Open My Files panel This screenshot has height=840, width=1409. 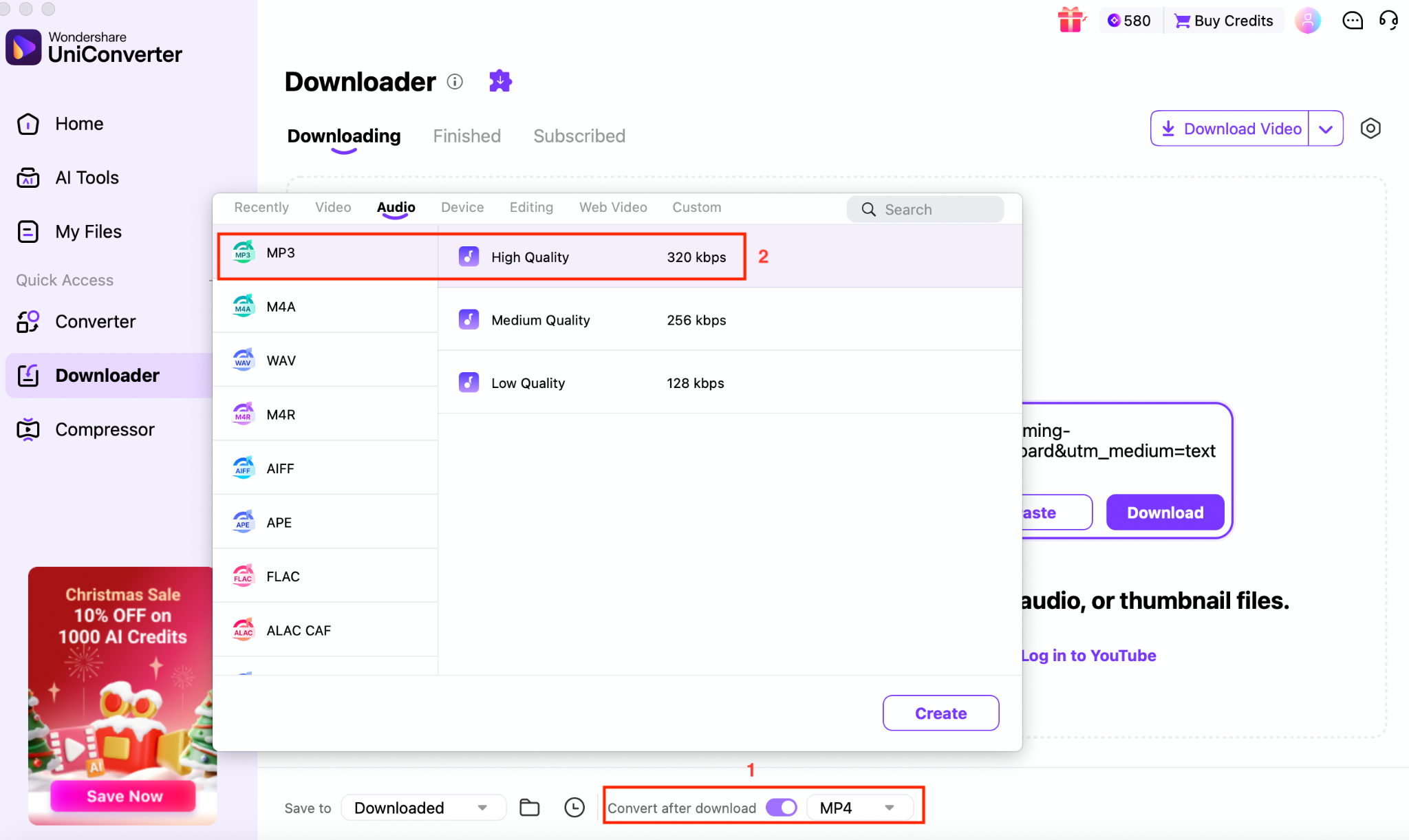pos(88,232)
